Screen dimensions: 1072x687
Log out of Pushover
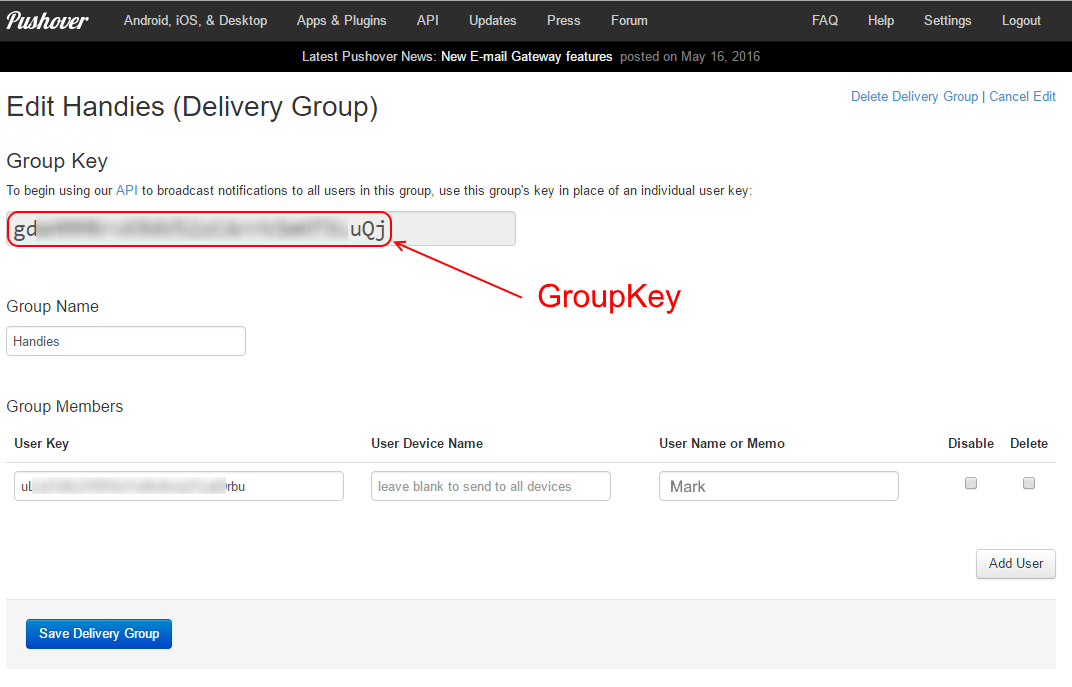(1021, 21)
